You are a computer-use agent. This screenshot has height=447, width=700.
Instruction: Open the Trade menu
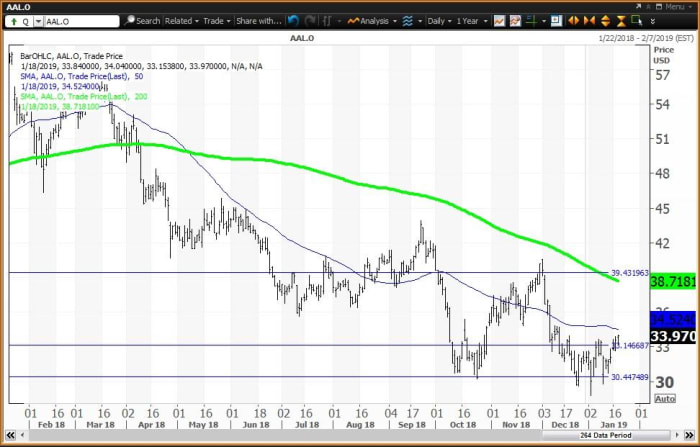tap(214, 20)
